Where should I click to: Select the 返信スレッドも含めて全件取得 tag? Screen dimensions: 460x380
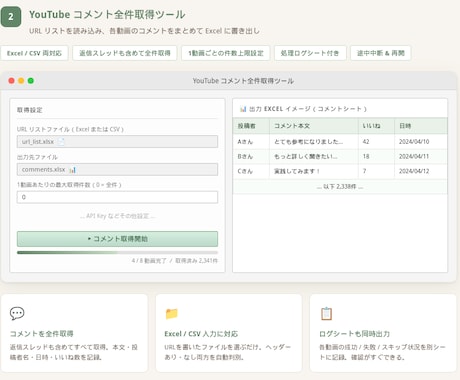125,53
